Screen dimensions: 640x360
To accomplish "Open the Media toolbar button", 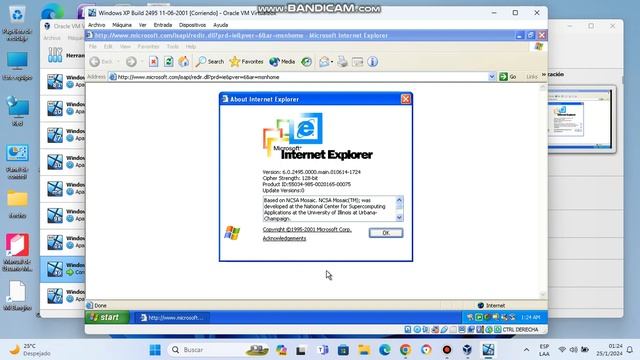I will pyautogui.click(x=282, y=62).
